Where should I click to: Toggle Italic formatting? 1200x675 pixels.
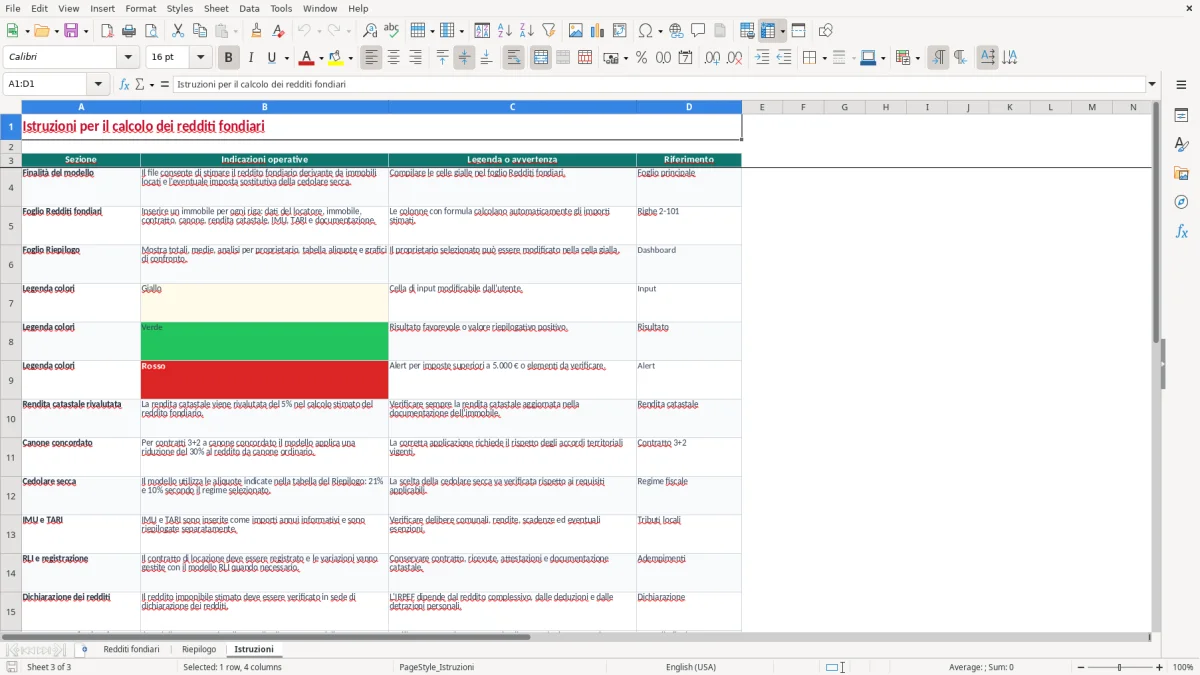[251, 58]
